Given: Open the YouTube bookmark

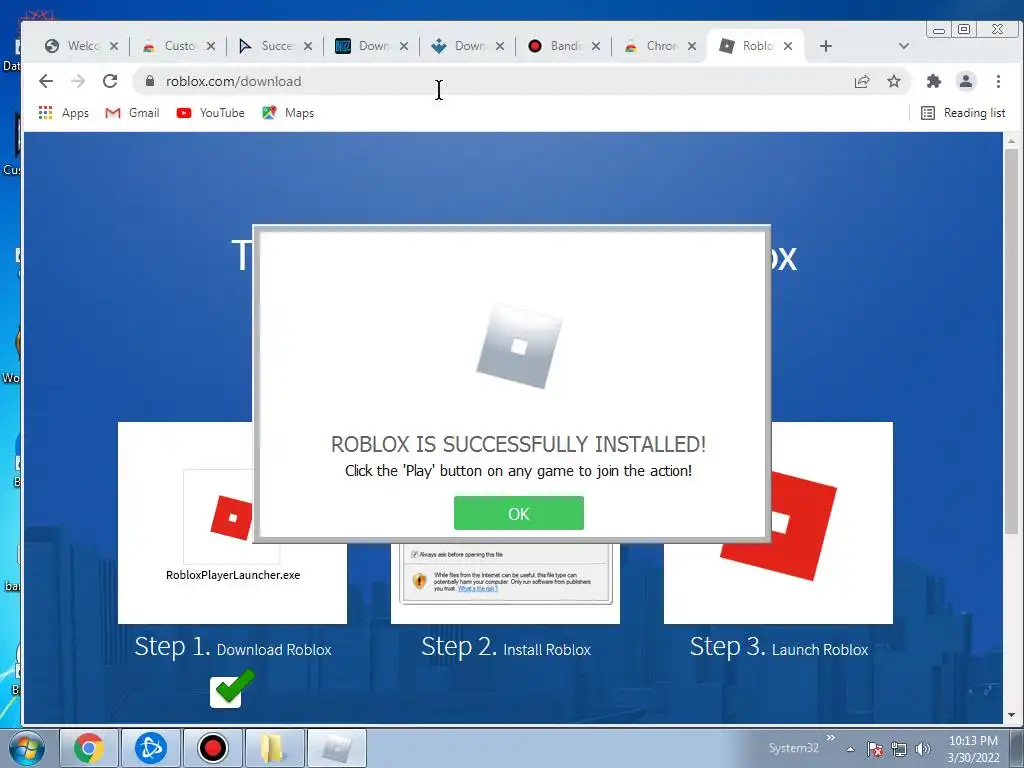Looking at the screenshot, I should (x=210, y=113).
